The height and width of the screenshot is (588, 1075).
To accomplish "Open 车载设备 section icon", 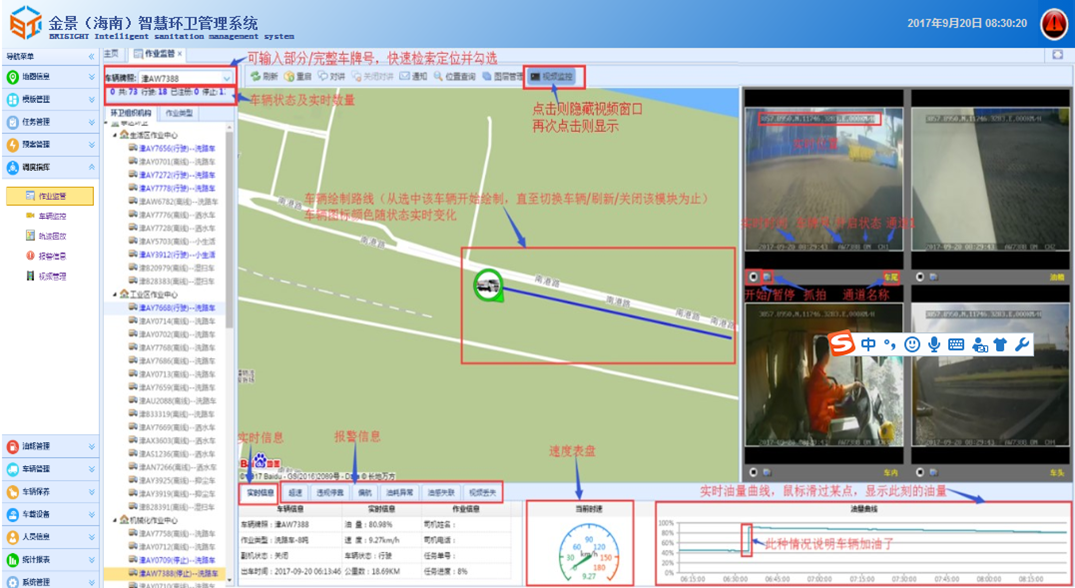I will (x=12, y=514).
